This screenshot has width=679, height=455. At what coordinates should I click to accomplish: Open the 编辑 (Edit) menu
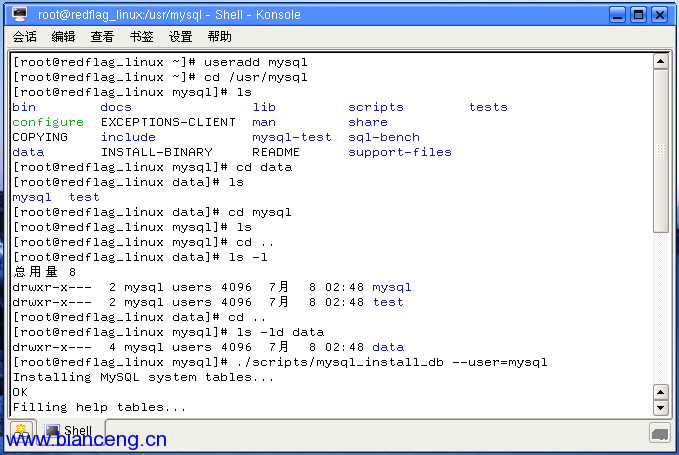click(63, 37)
